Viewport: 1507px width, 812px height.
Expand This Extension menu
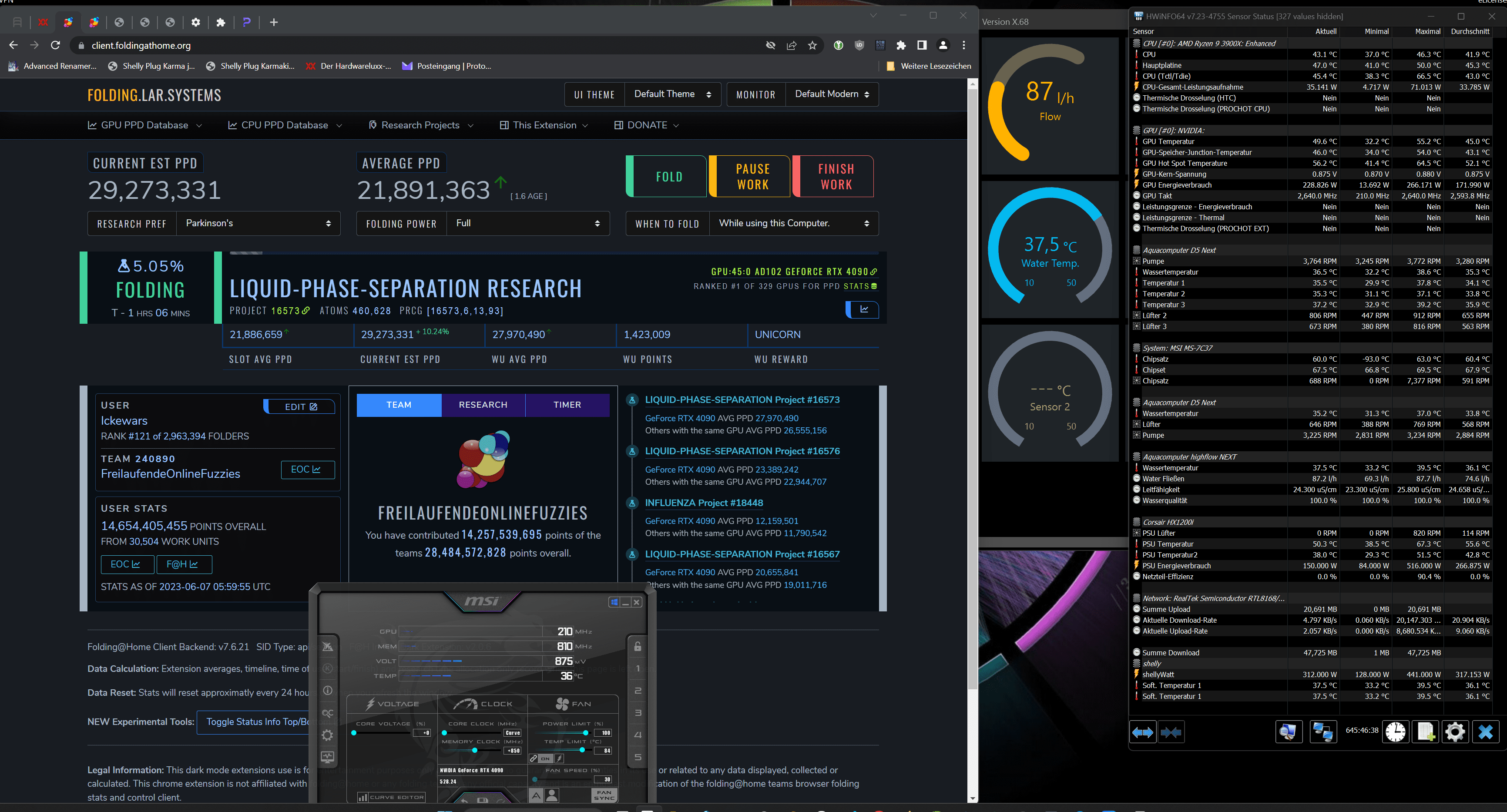(544, 125)
